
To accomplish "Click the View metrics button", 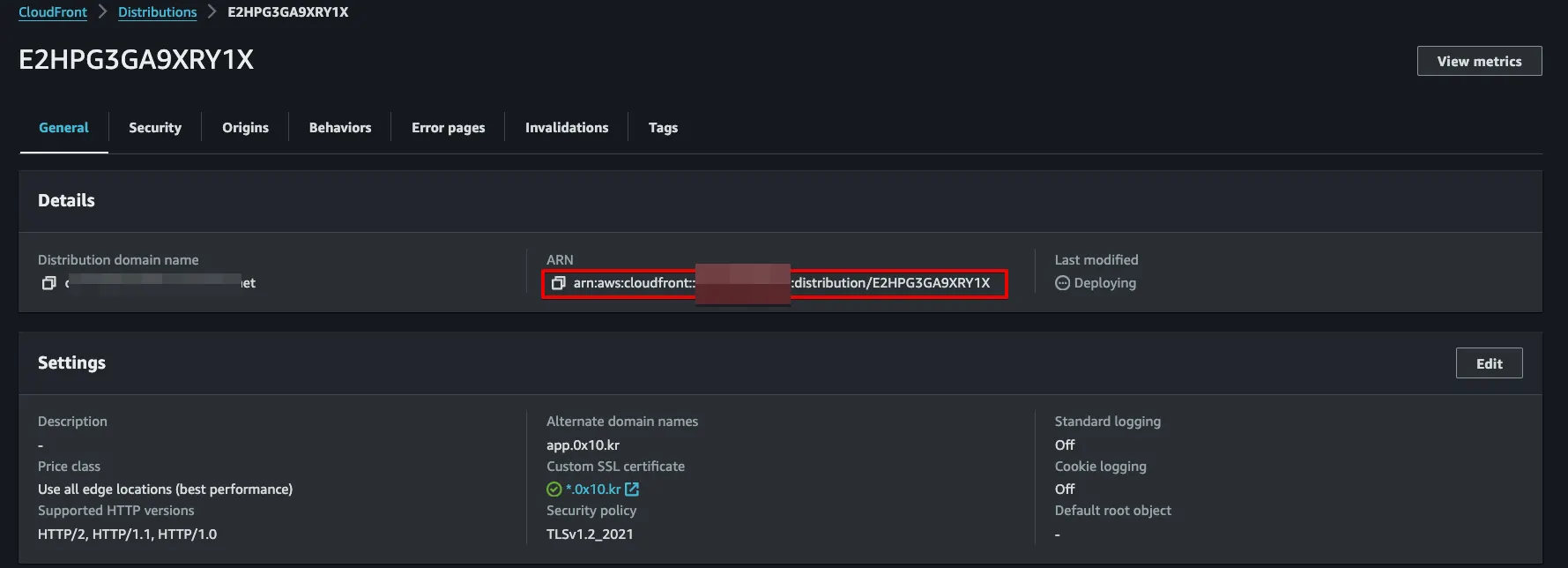I will 1479,61.
